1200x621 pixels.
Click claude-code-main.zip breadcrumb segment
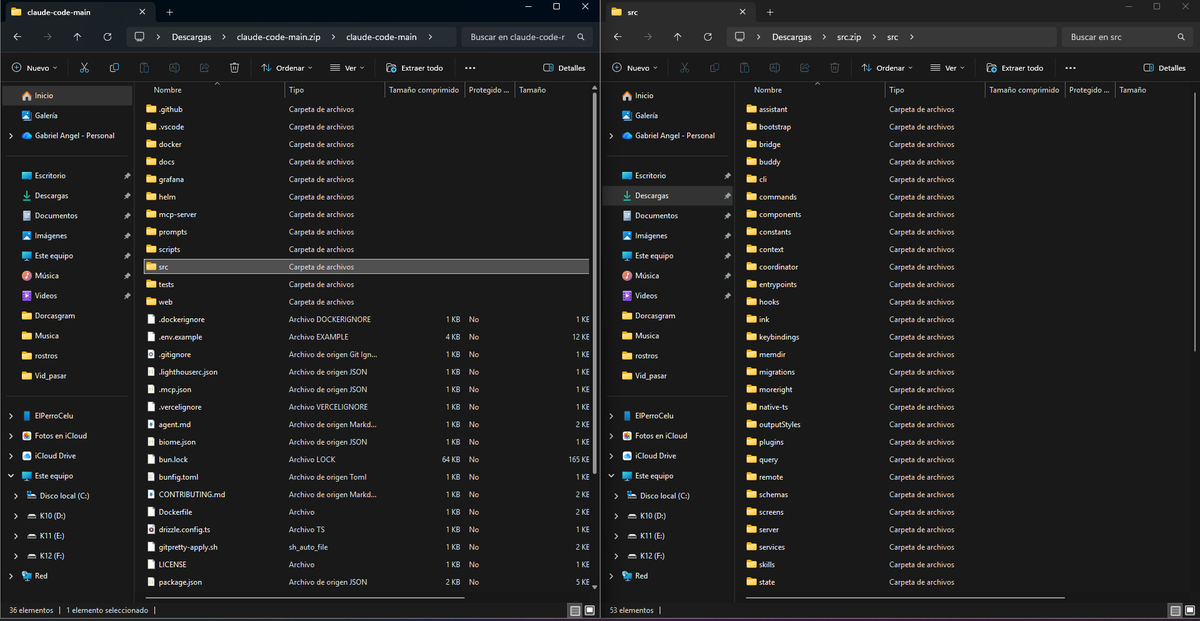281,37
